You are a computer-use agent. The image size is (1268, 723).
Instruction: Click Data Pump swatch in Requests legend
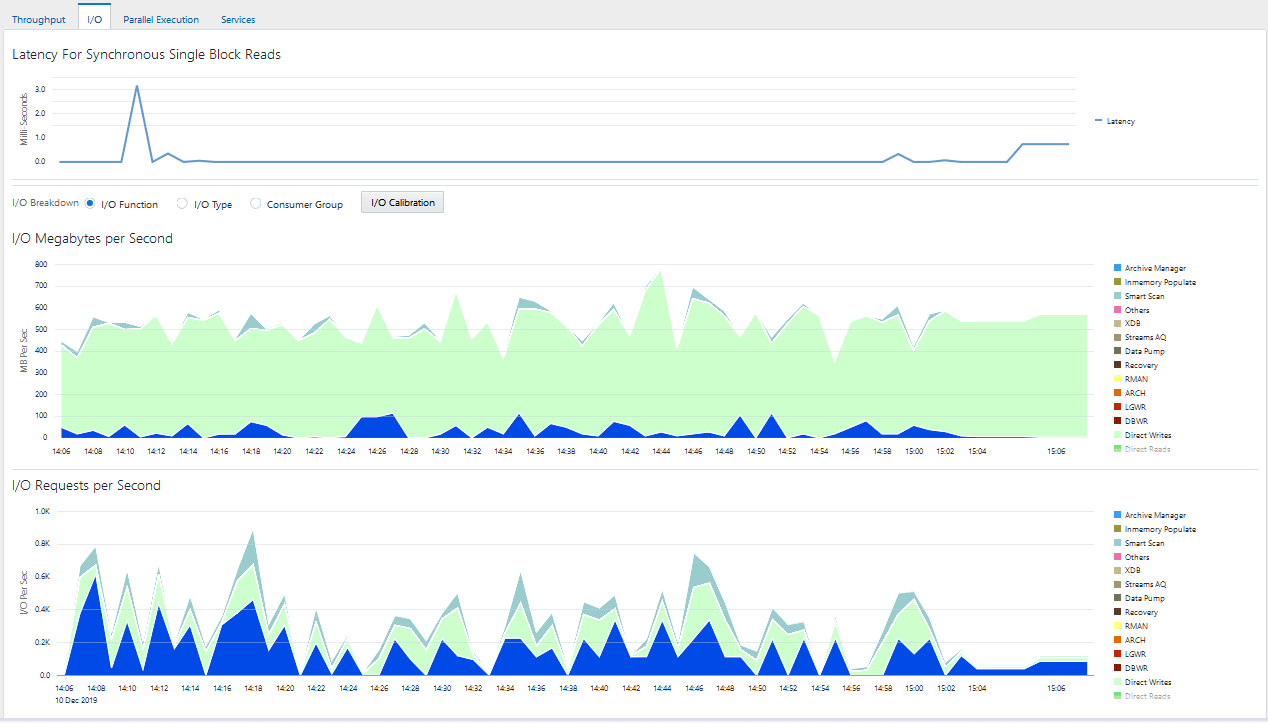pyautogui.click(x=1117, y=598)
